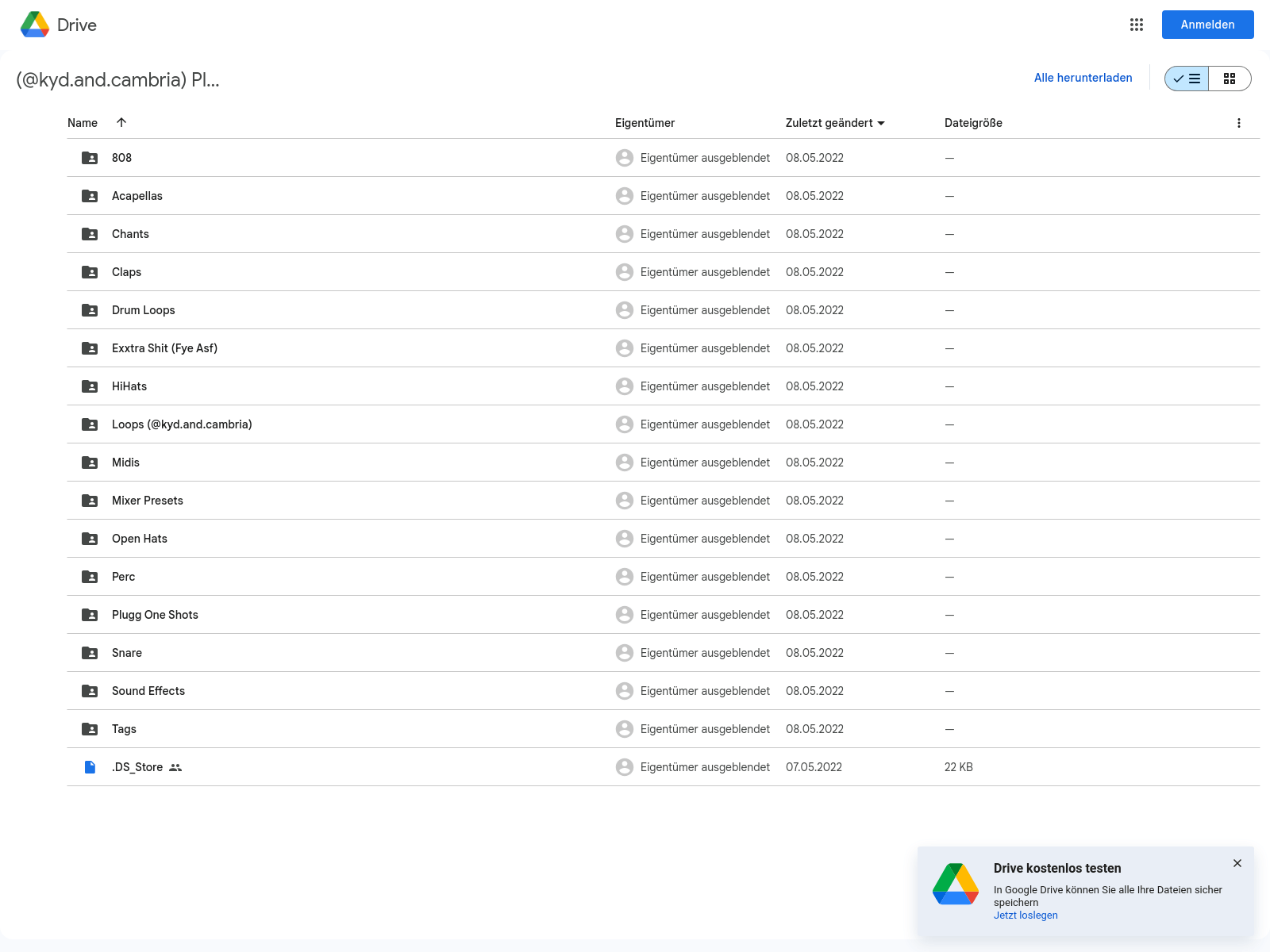Select the Perc folder name
The height and width of the screenshot is (952, 1270).
pos(123,577)
